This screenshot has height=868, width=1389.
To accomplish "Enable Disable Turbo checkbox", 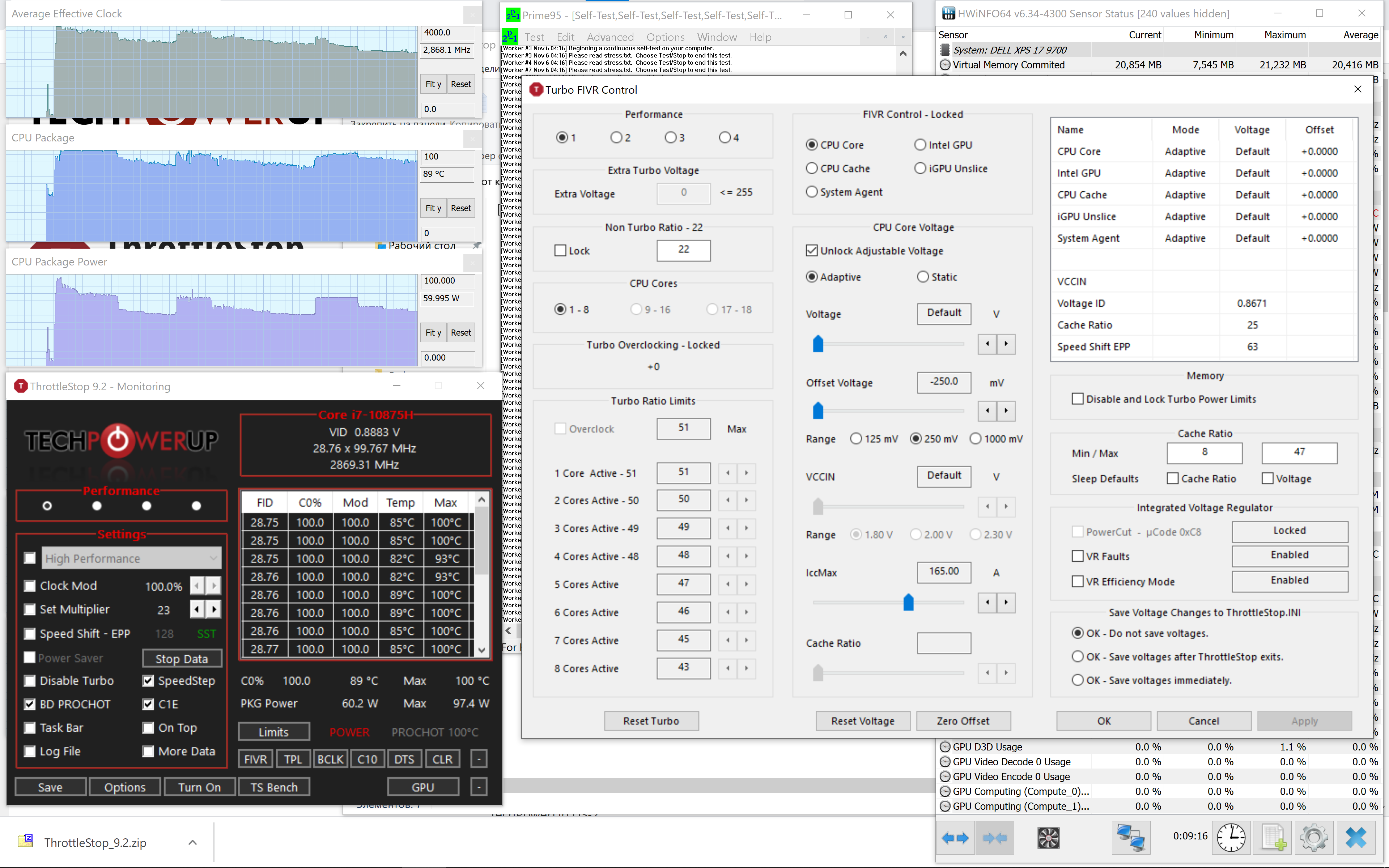I will pos(29,680).
